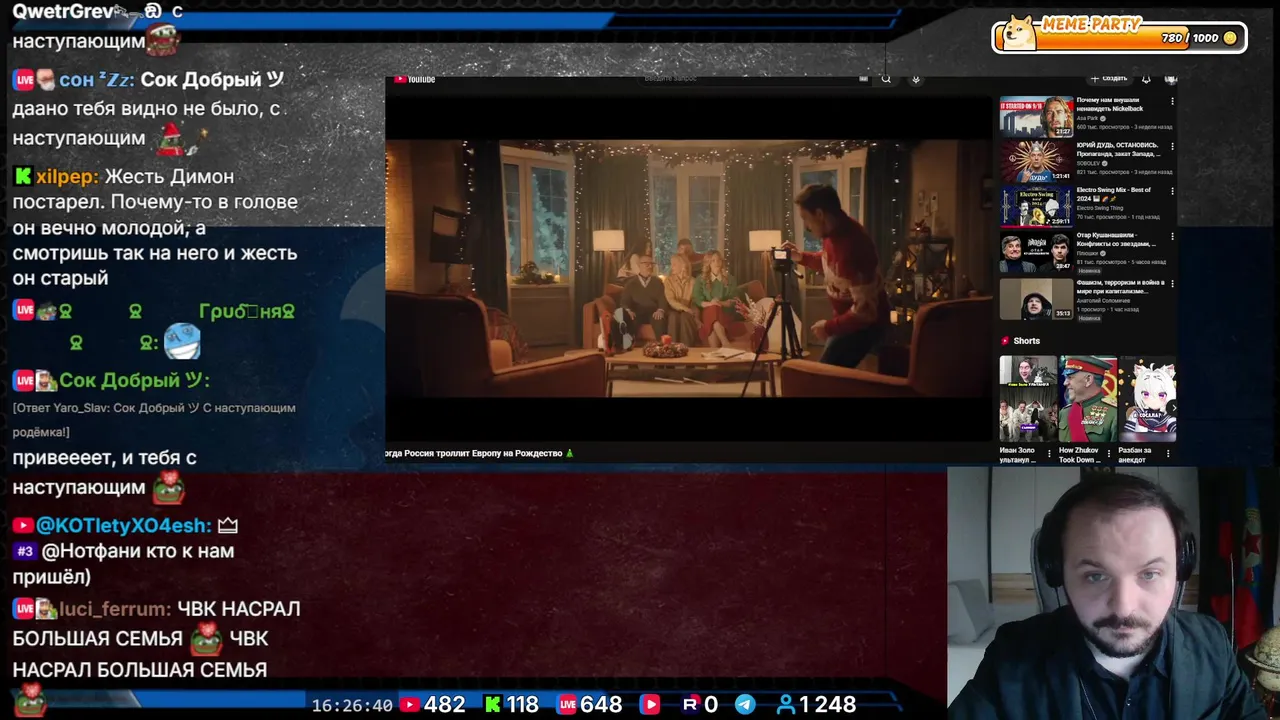Click next arrow on Shorts carousel

pos(1172,407)
